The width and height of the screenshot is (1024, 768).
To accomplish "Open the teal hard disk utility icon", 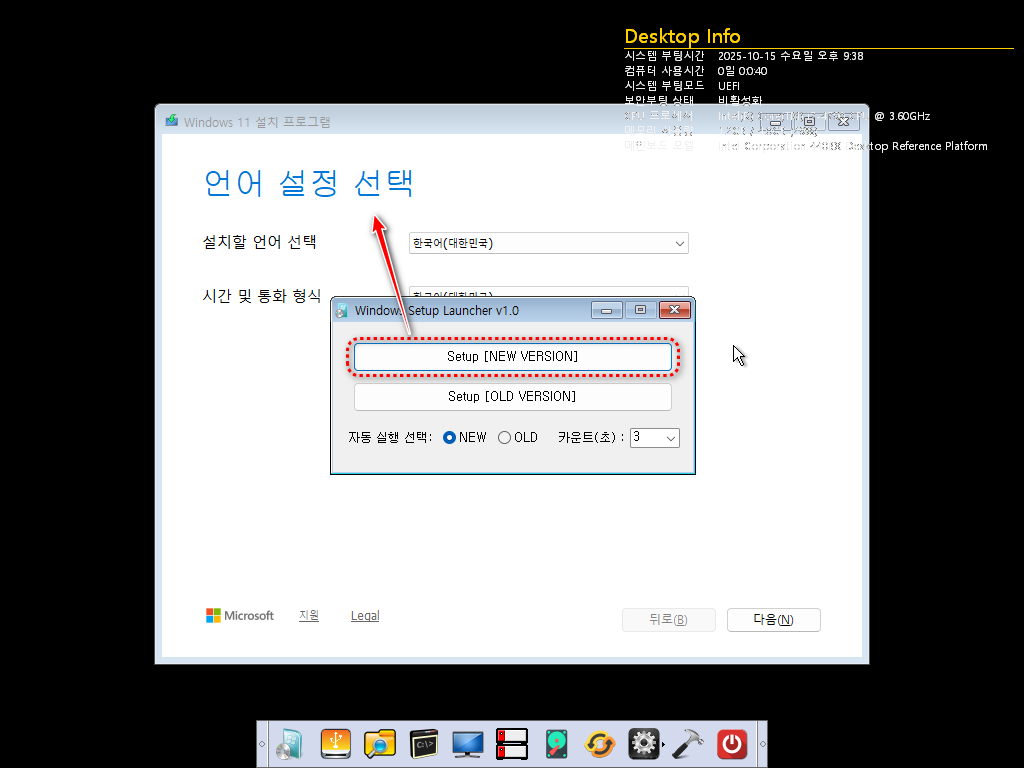I will click(556, 744).
